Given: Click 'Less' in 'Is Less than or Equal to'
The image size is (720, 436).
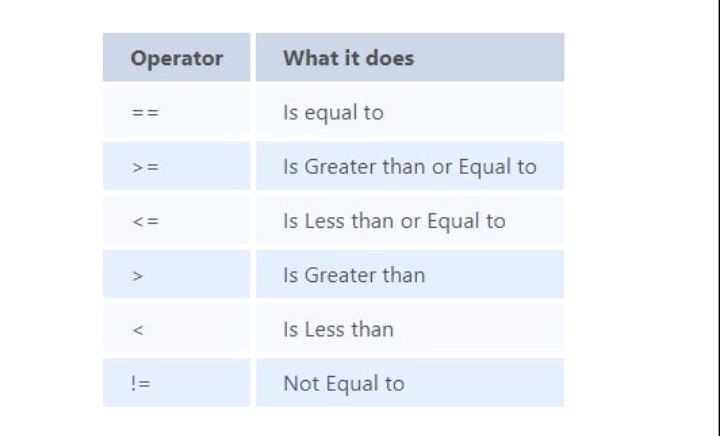Looking at the screenshot, I should [x=326, y=221].
